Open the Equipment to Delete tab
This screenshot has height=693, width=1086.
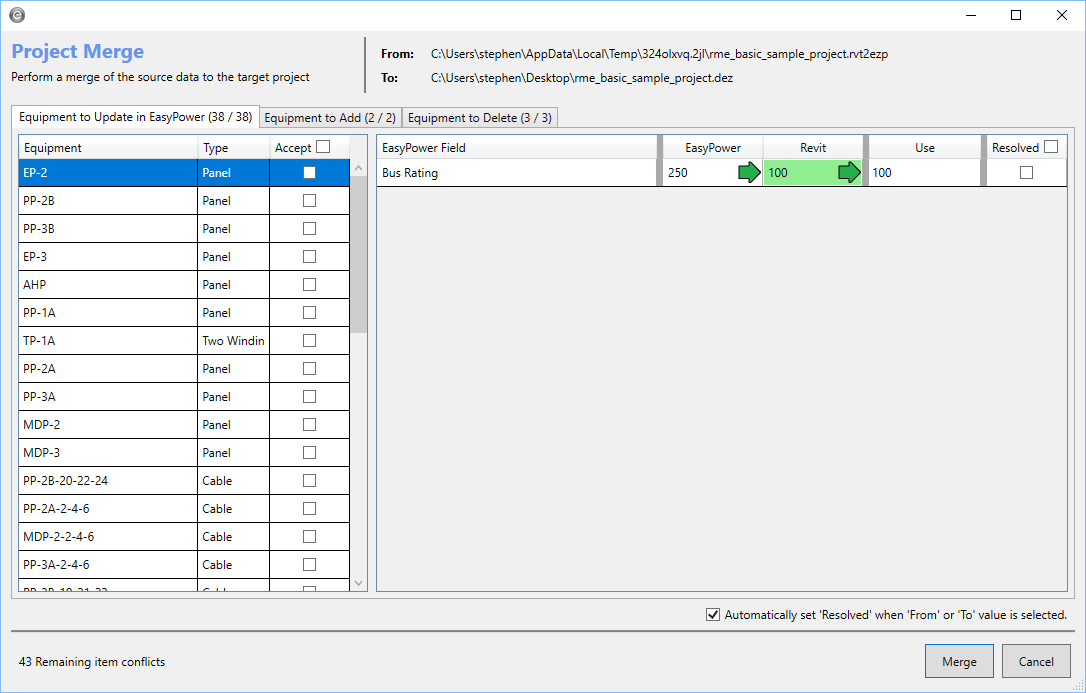pos(480,118)
